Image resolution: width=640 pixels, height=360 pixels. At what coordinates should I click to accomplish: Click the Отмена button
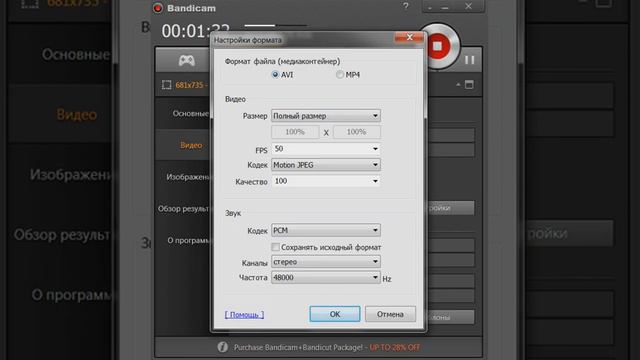[390, 314]
